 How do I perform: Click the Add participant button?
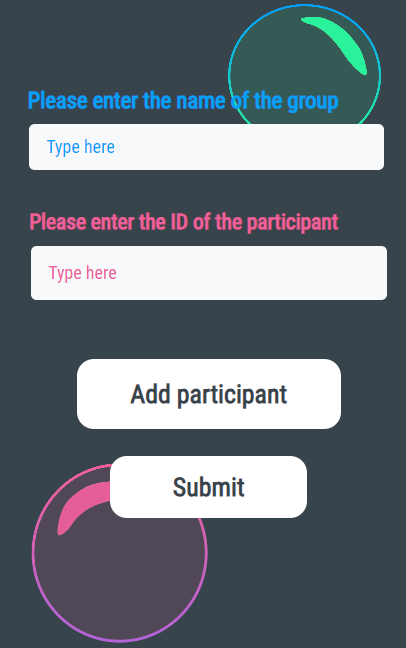coord(209,394)
